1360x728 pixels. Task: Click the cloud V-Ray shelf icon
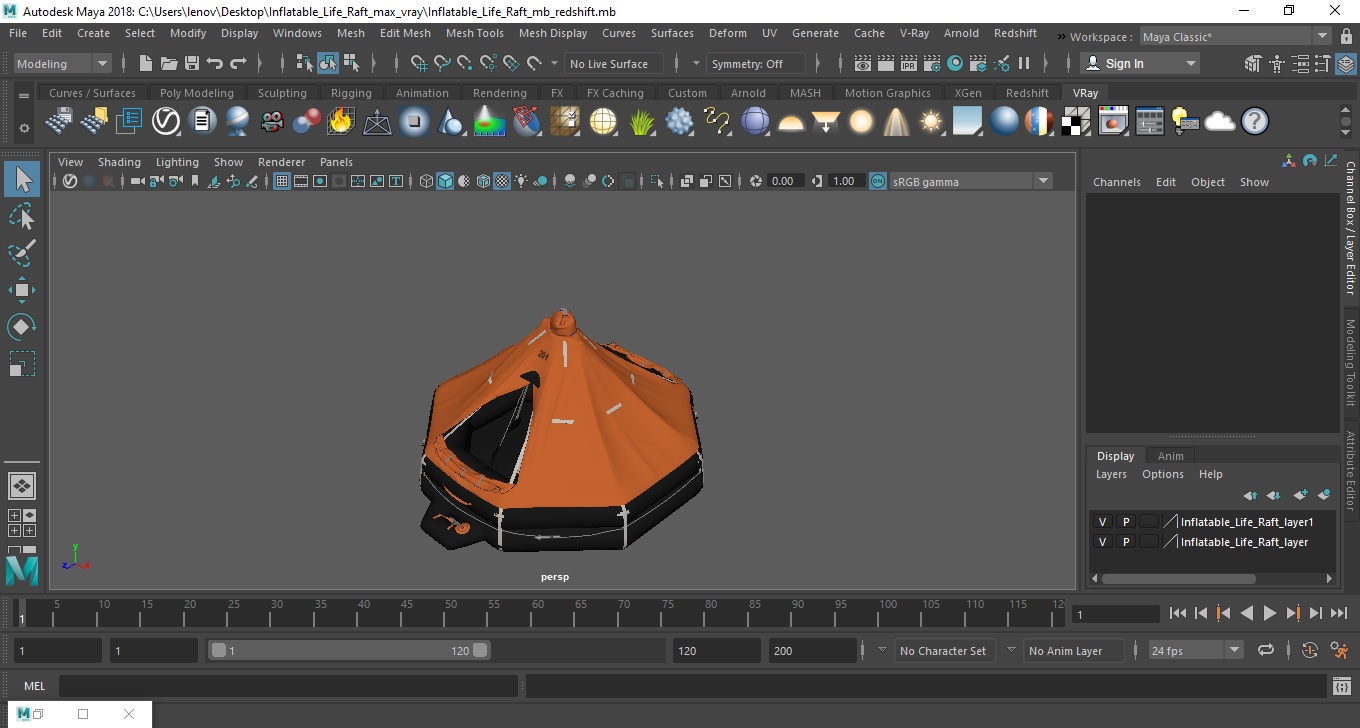(1220, 122)
